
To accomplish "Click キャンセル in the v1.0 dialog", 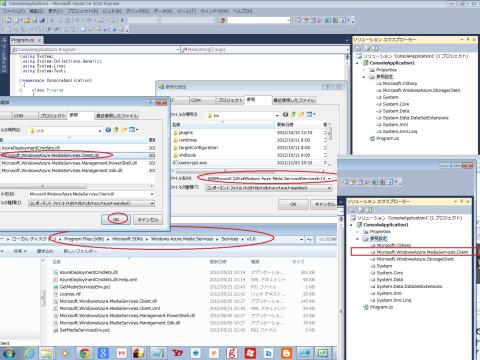I will tap(148, 219).
